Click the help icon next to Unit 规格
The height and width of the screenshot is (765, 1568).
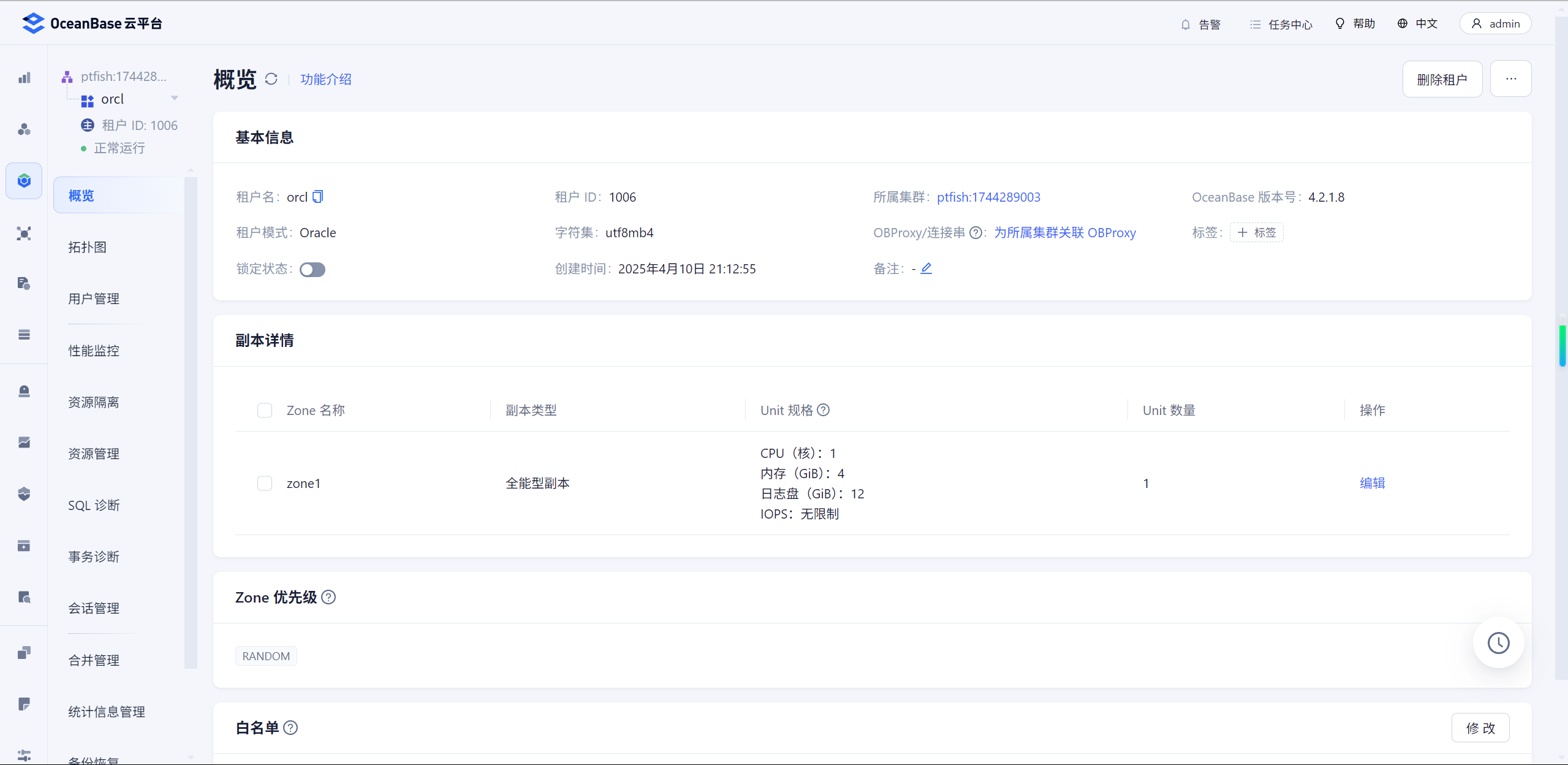coord(824,410)
